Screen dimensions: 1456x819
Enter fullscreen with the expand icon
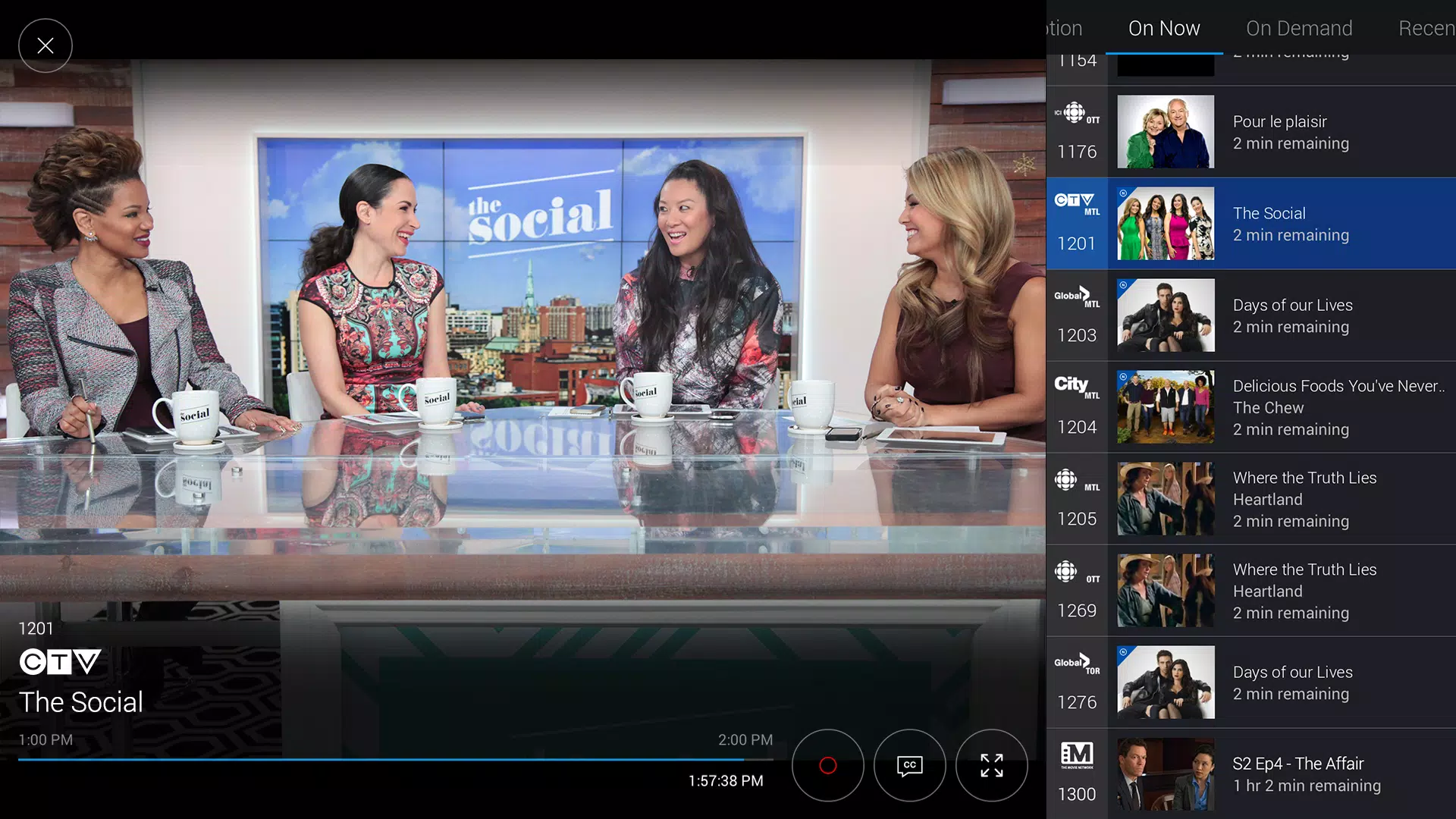tap(992, 765)
